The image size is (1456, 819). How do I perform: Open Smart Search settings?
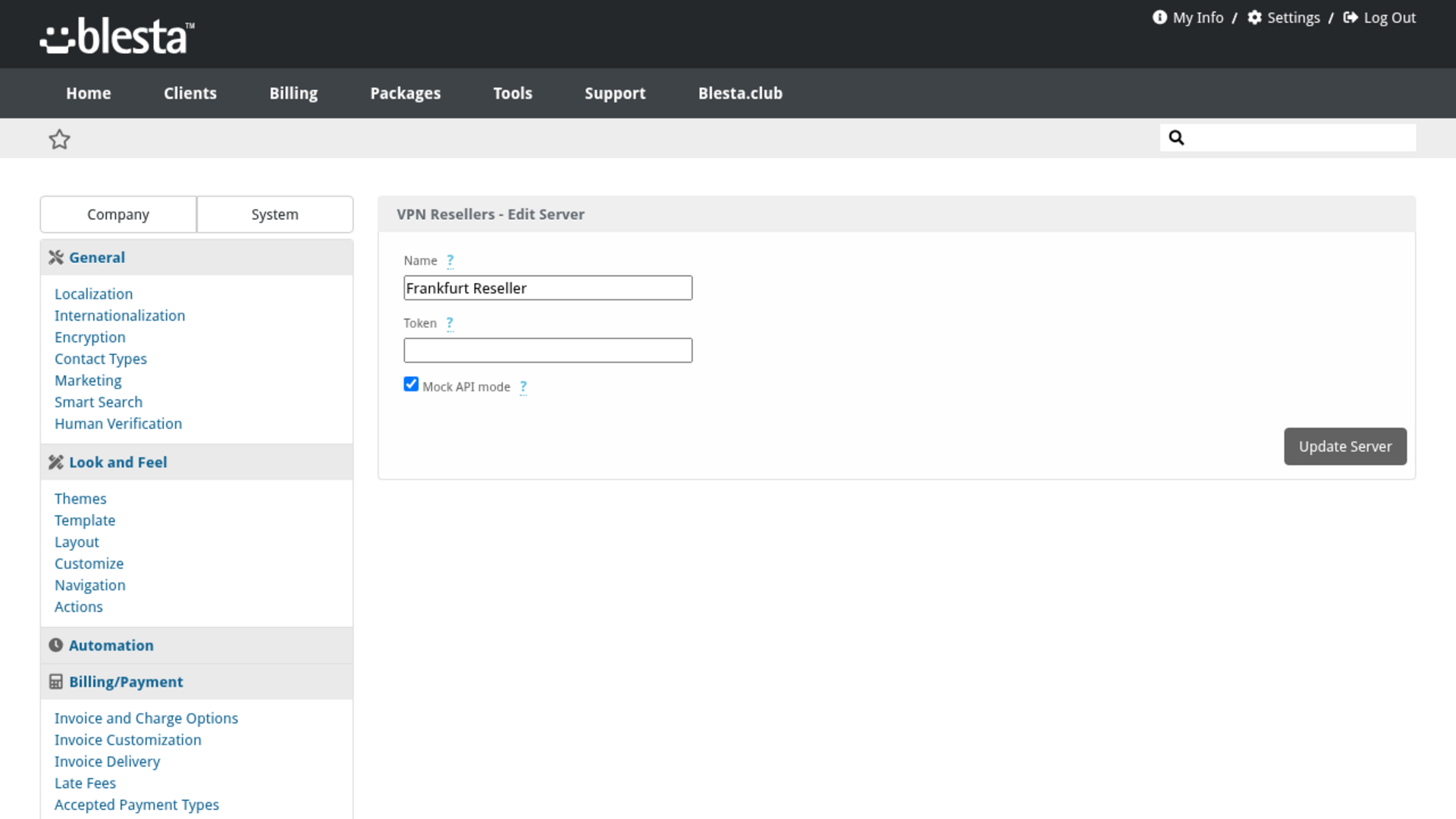99,402
